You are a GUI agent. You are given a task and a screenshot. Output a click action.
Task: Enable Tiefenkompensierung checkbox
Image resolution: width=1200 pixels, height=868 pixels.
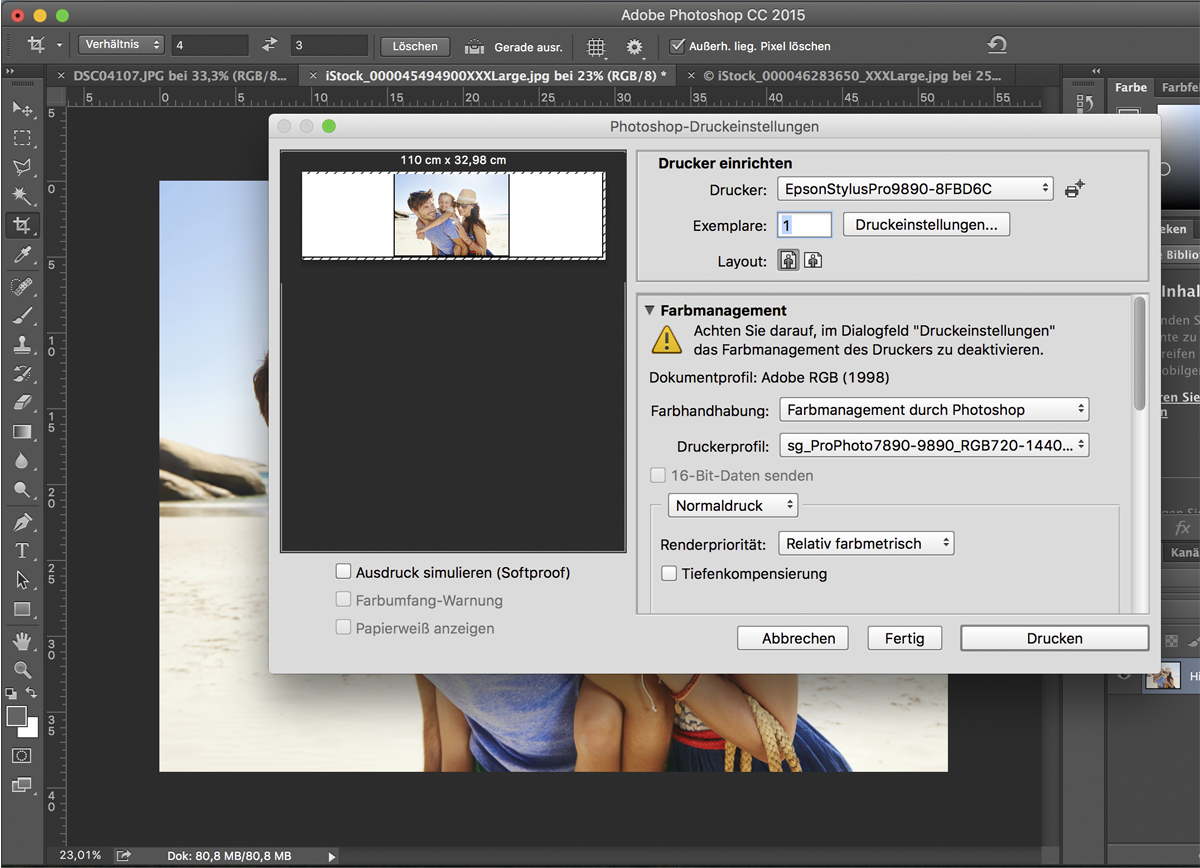coord(670,573)
